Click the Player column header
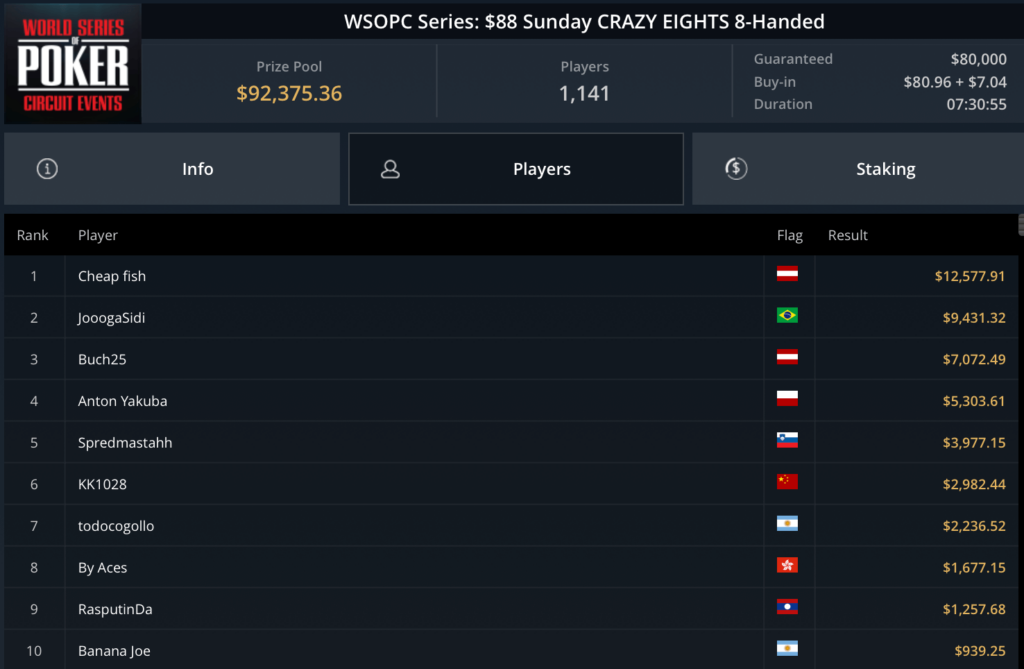 point(98,236)
